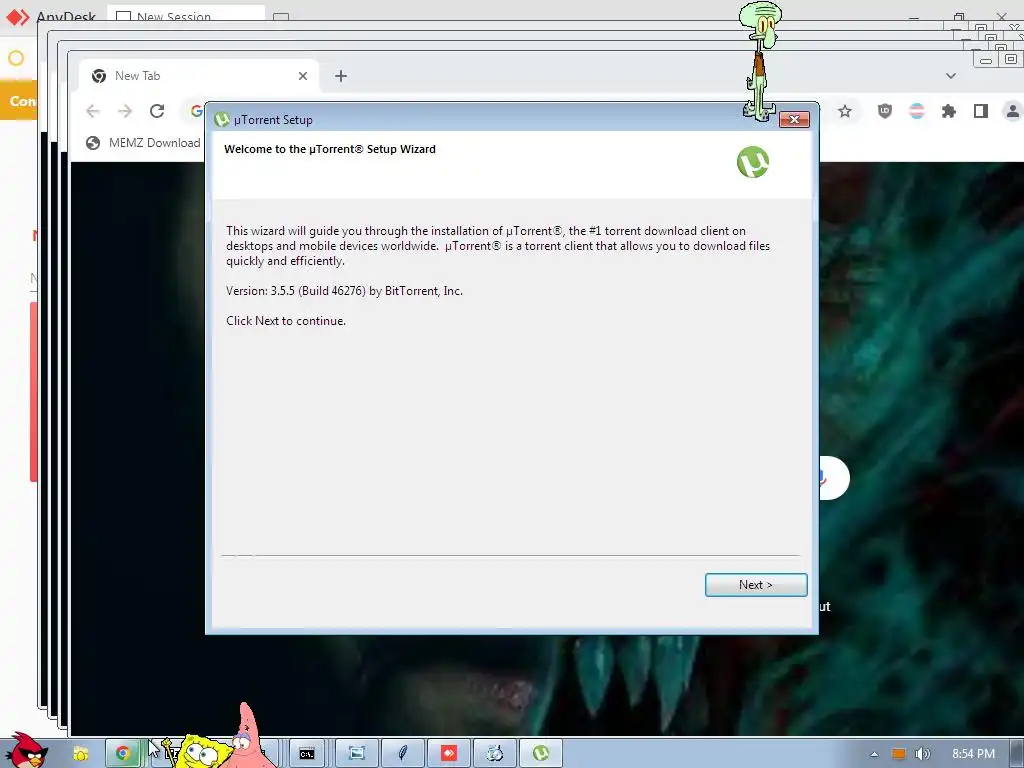Open the feather app on the taskbar
Image resolution: width=1024 pixels, height=768 pixels.
(x=403, y=754)
